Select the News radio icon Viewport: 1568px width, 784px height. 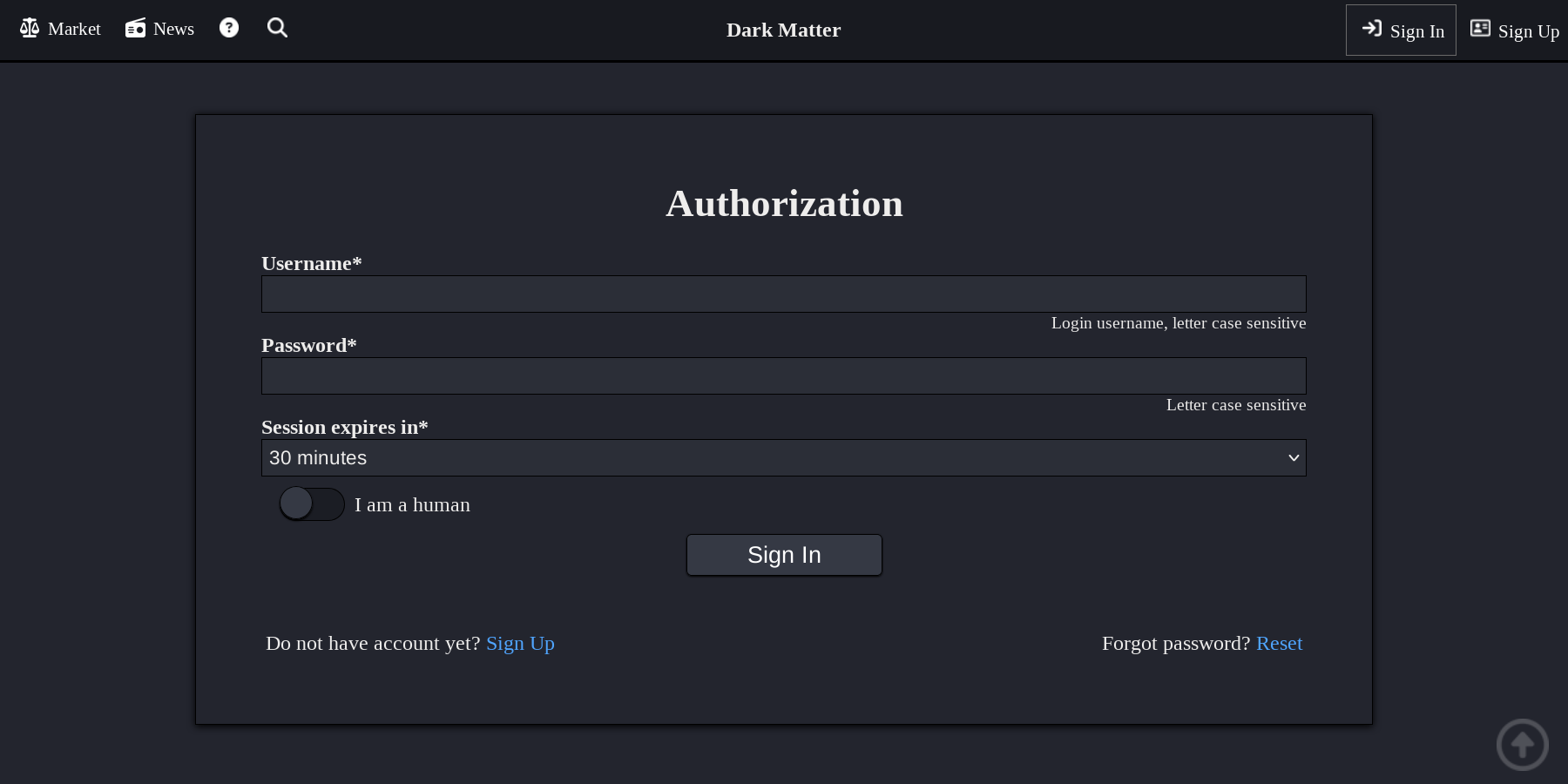coord(135,27)
